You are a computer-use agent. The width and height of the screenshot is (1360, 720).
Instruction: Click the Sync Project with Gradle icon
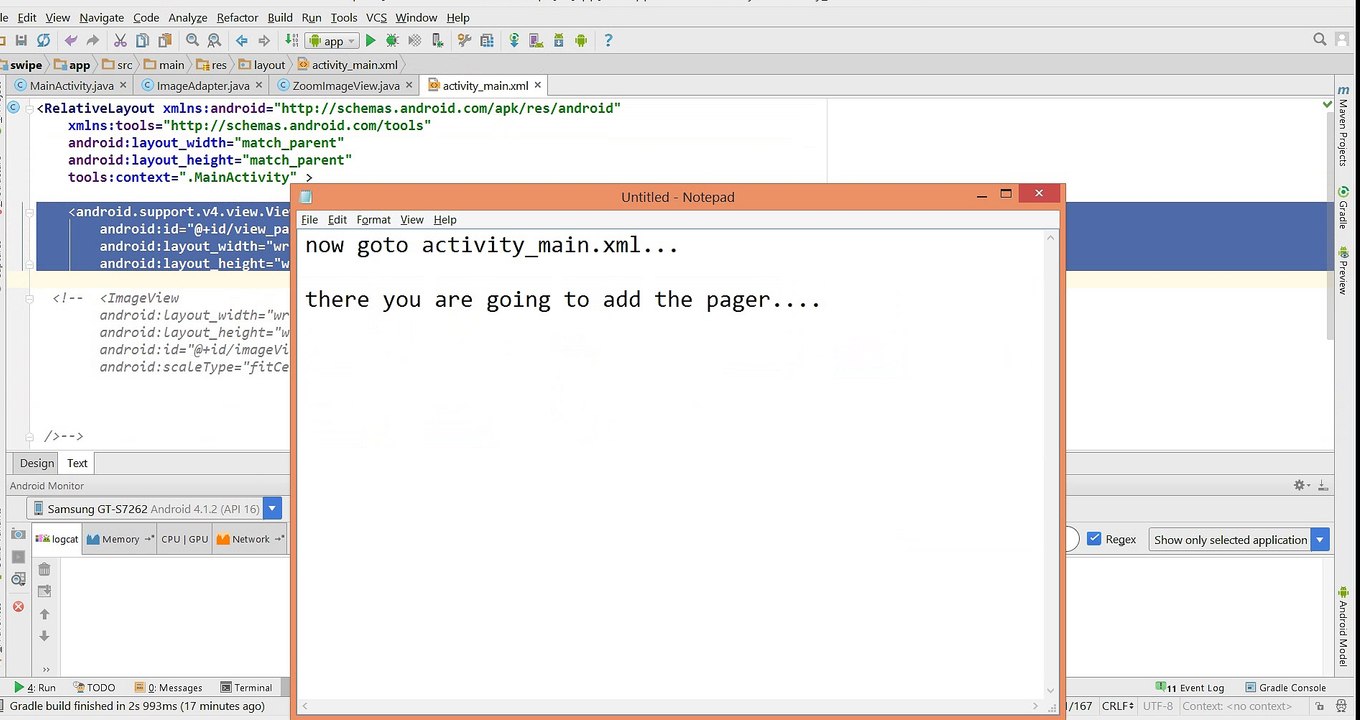(514, 41)
